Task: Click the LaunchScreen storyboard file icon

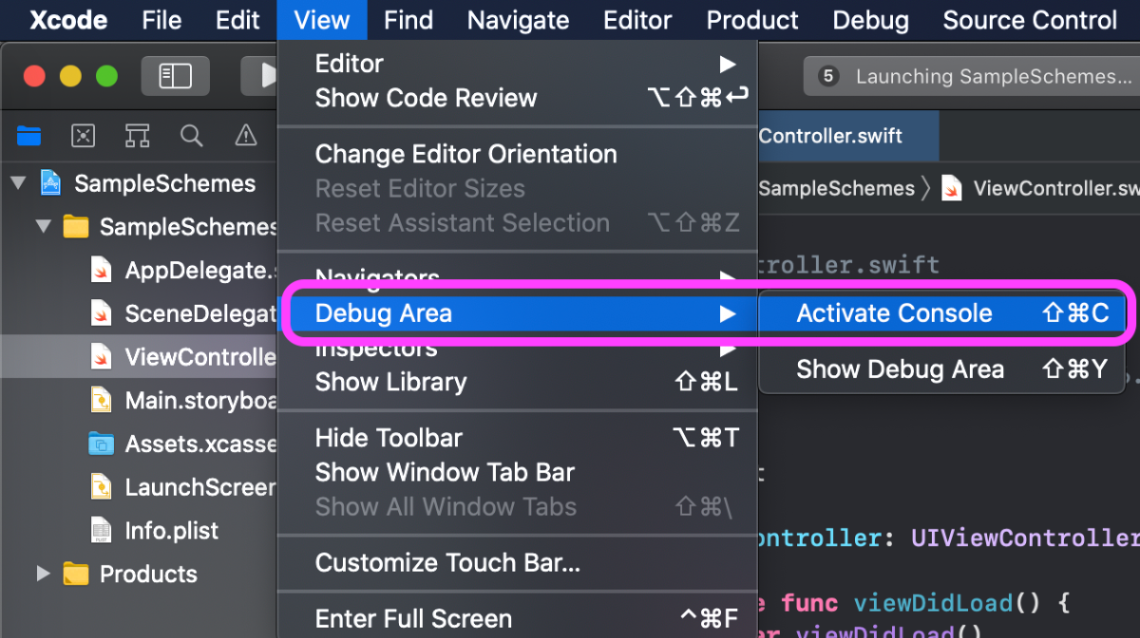Action: [x=101, y=487]
